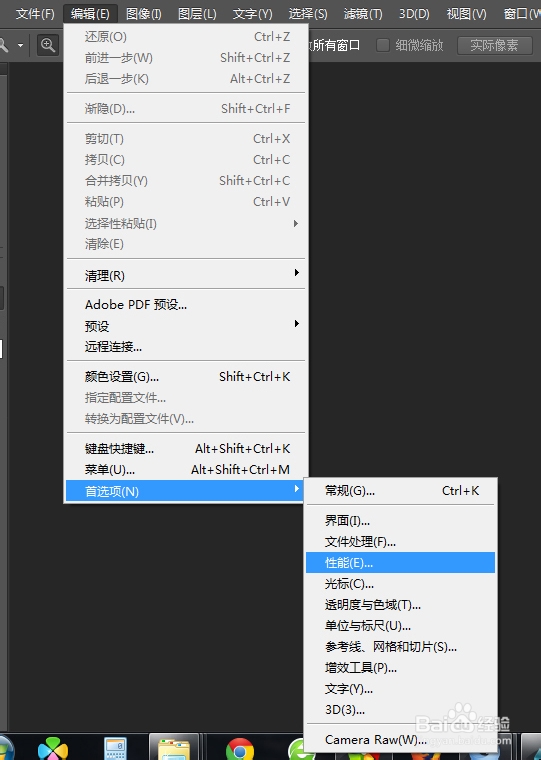Open the Zoom tool preset picker arrow
Screen dimensions: 541x760
[20, 46]
